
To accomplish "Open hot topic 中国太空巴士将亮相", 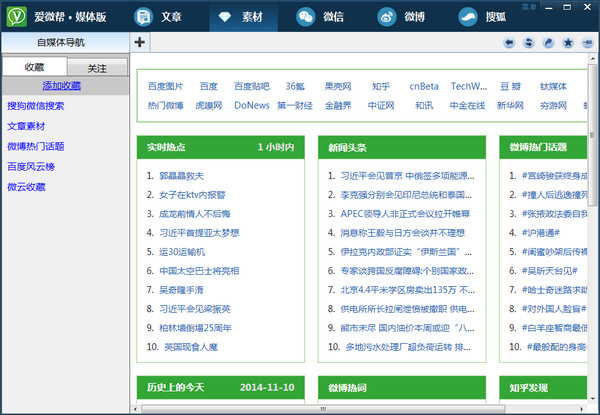I will pyautogui.click(x=199, y=271).
